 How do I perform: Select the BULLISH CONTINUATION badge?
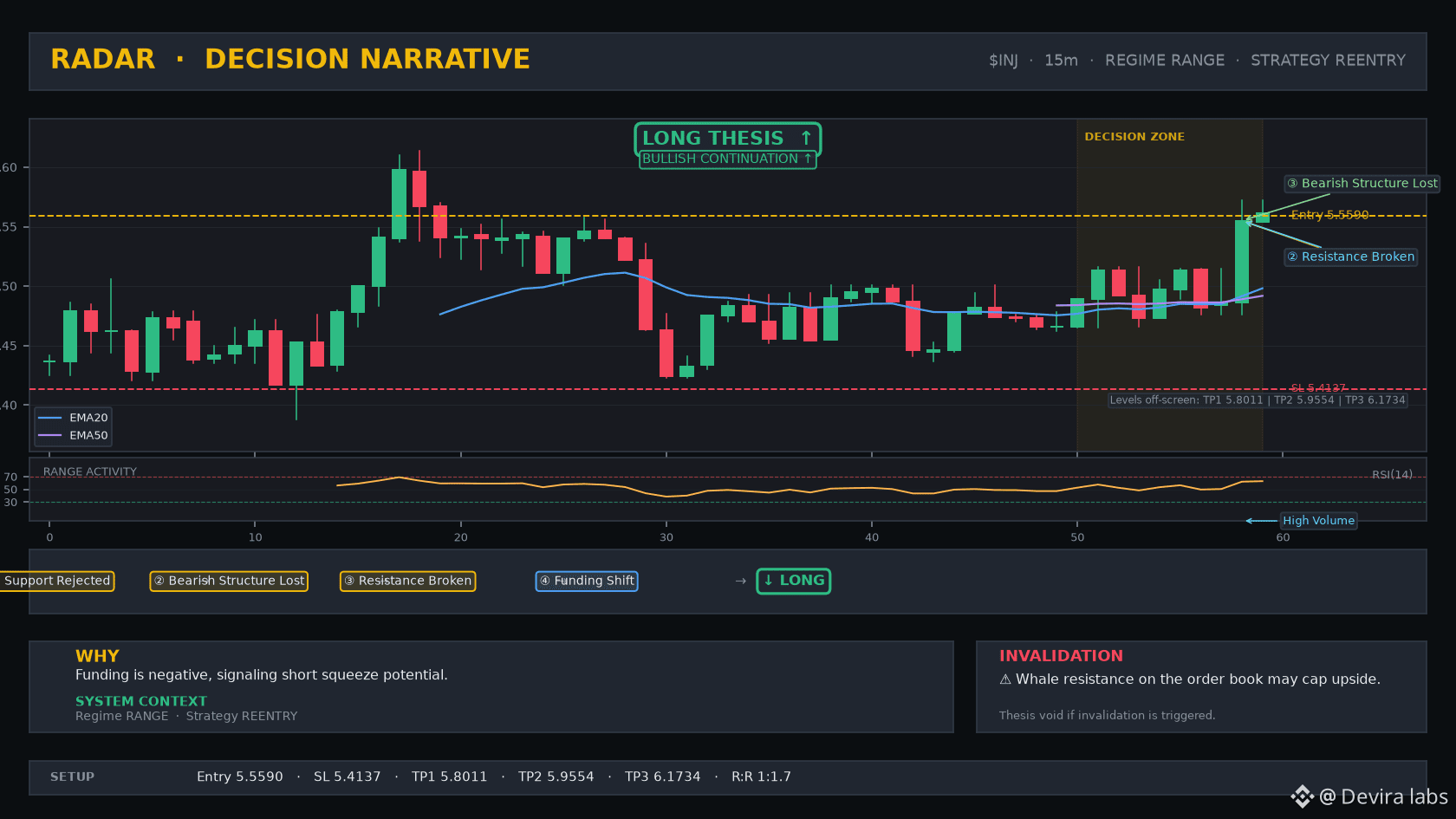coord(727,159)
